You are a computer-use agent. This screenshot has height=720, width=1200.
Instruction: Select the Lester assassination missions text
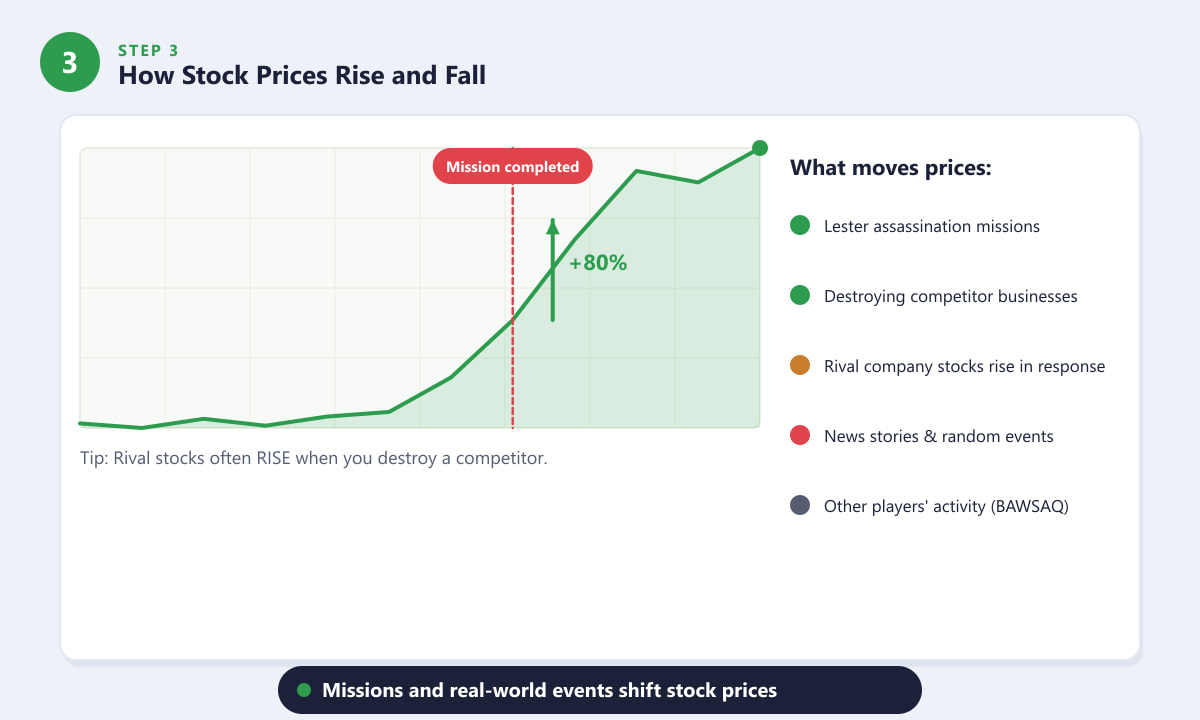932,226
